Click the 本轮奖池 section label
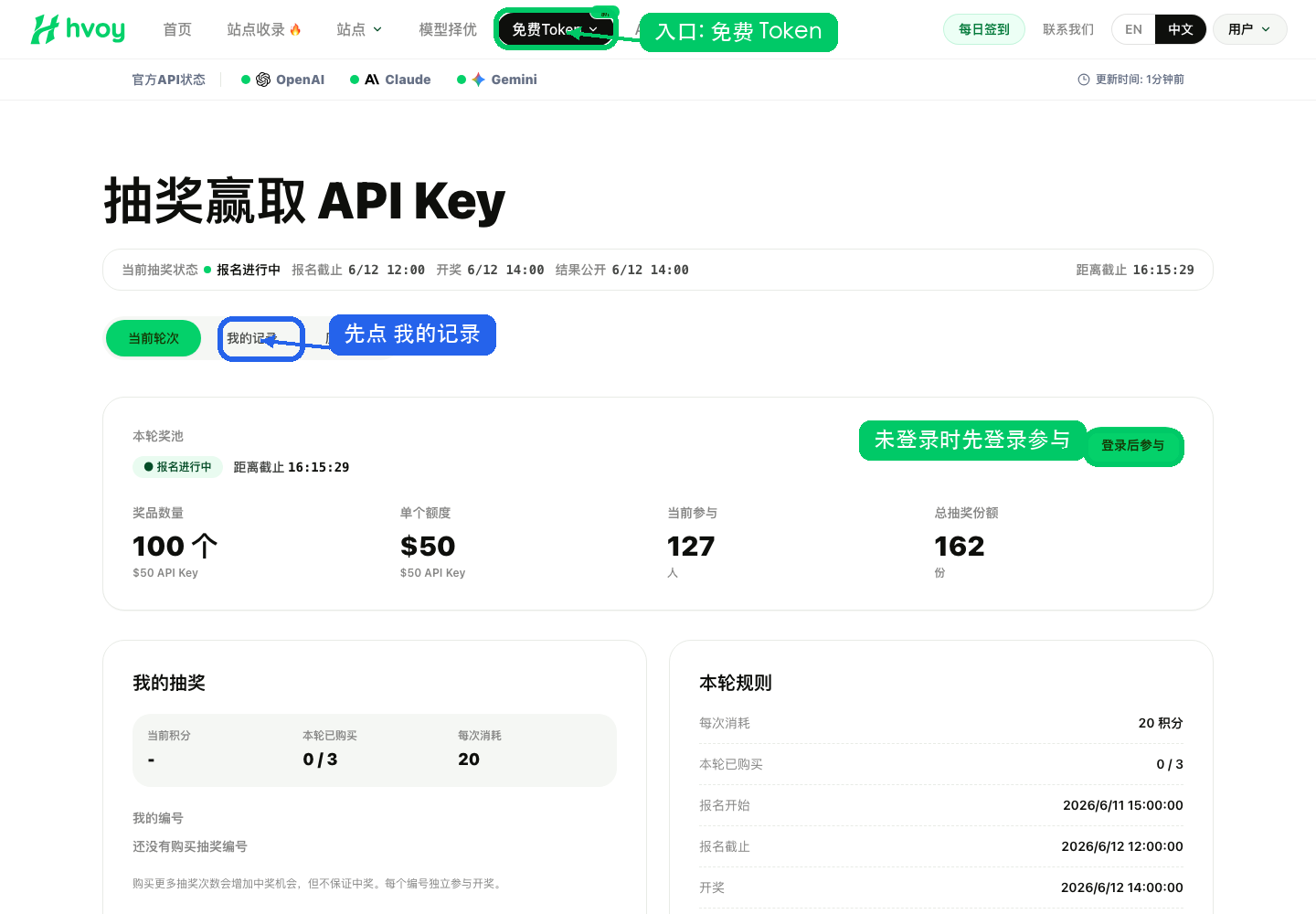Image resolution: width=1316 pixels, height=914 pixels. (158, 436)
